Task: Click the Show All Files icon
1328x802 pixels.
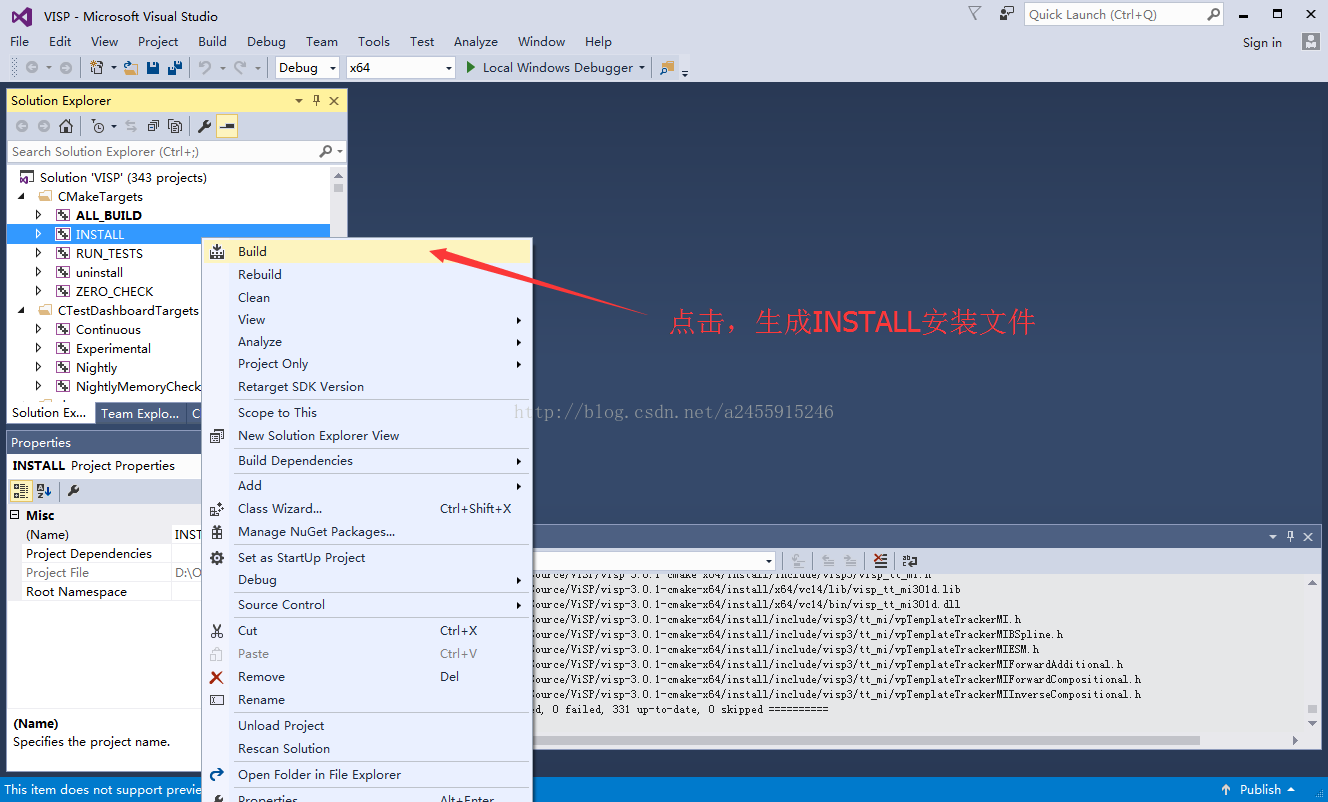Action: [175, 126]
